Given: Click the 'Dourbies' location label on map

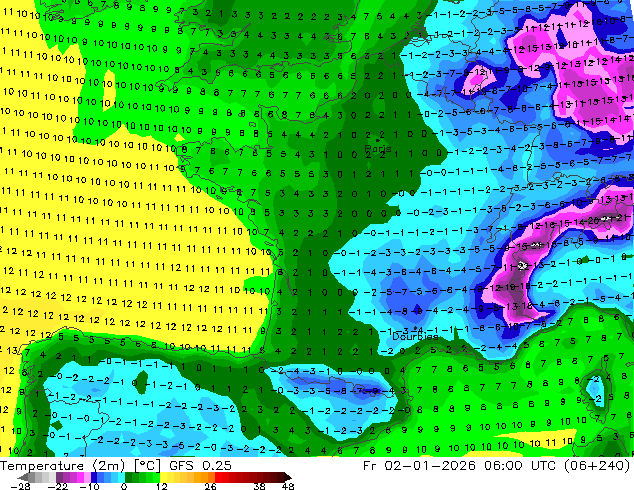Looking at the screenshot, I should coord(415,336).
